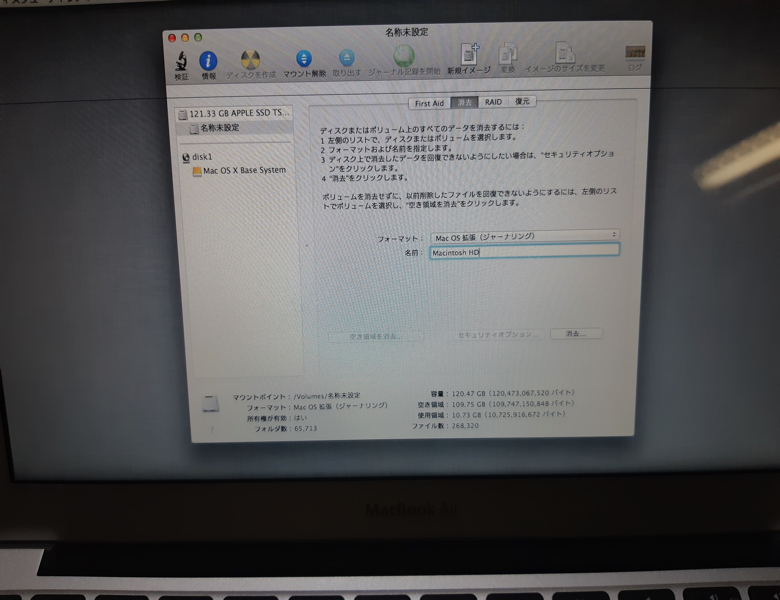Click the used space value 10.73 GB
780x600 pixels.
click(508, 415)
